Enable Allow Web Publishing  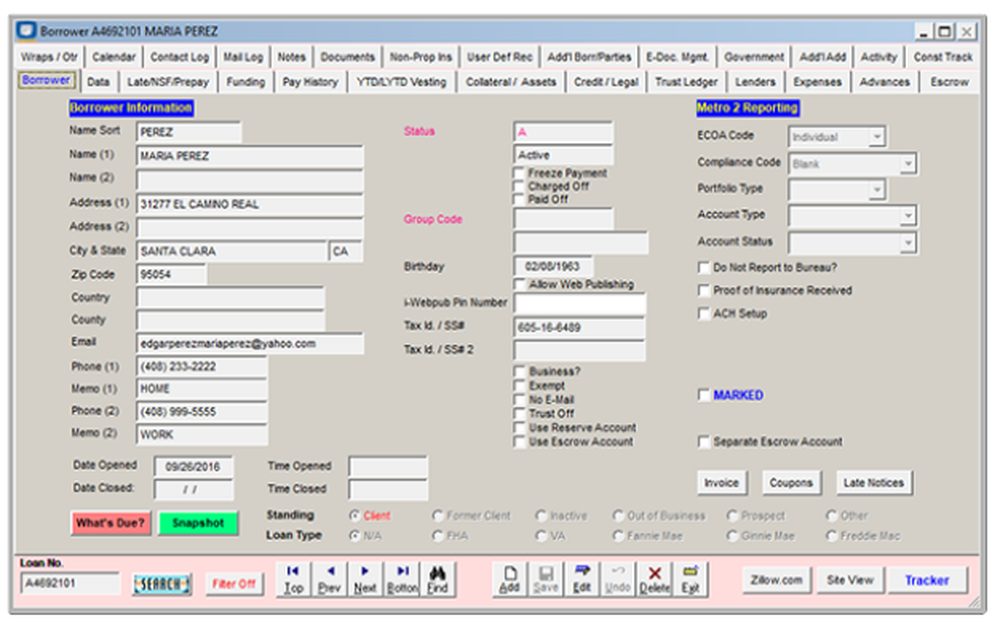click(x=520, y=285)
